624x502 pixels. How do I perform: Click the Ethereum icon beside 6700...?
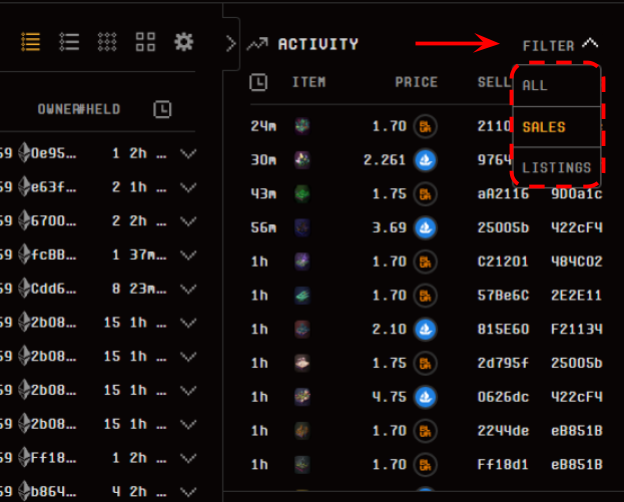coord(24,221)
